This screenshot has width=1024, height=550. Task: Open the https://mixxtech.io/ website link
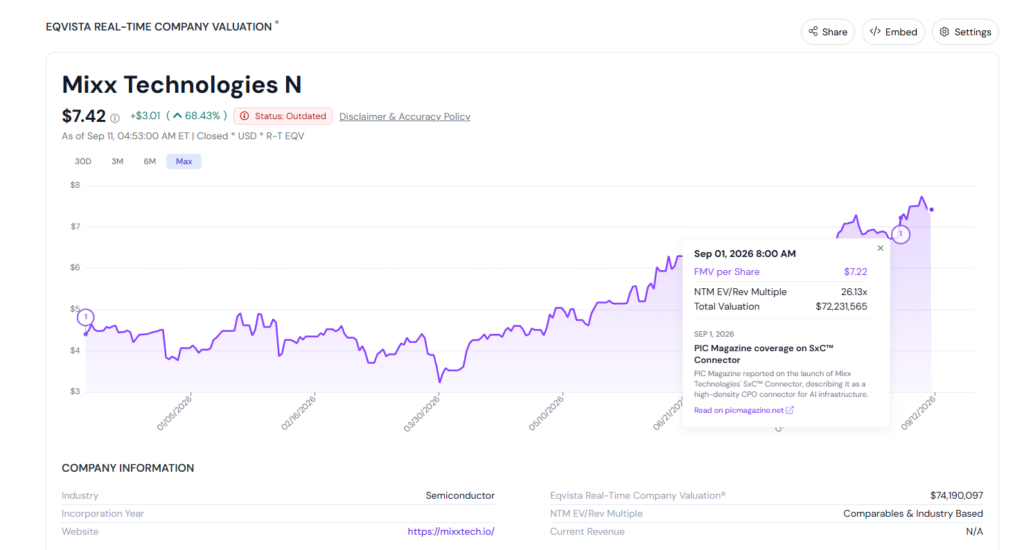[451, 532]
